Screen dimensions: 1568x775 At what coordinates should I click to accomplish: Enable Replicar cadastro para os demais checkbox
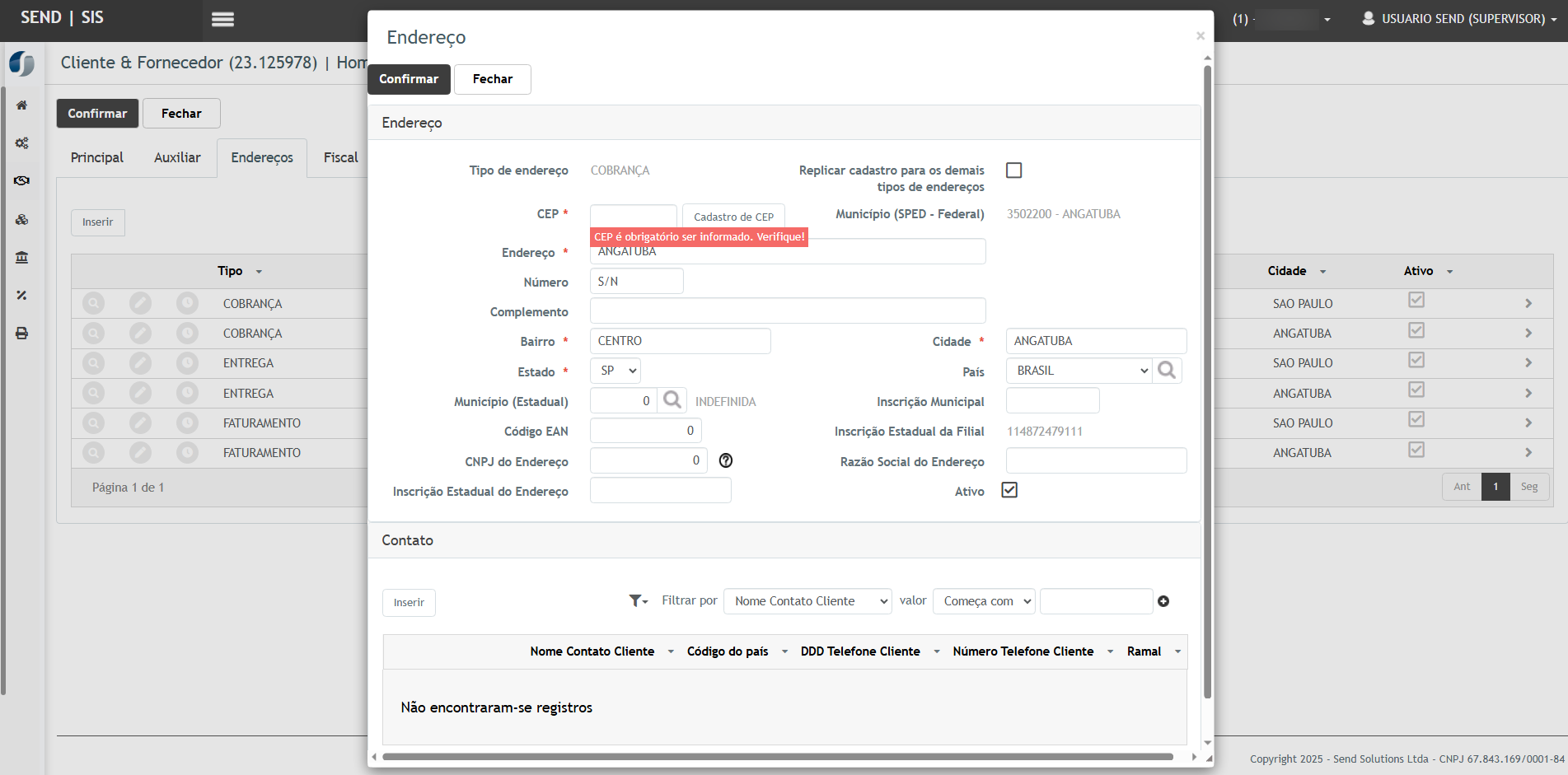coord(1013,170)
